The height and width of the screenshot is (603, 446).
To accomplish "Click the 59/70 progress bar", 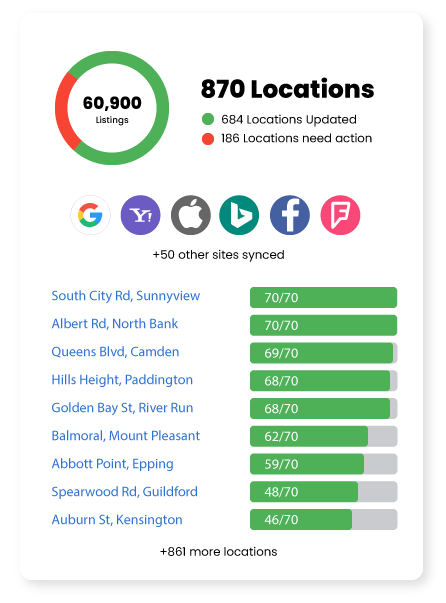I will [x=323, y=464].
